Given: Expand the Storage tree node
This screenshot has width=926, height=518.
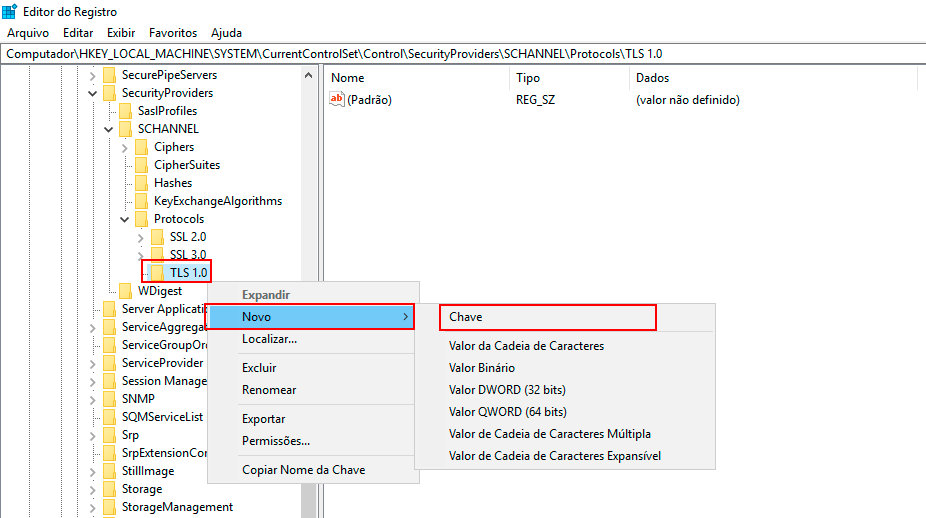Looking at the screenshot, I should pyautogui.click(x=92, y=490).
